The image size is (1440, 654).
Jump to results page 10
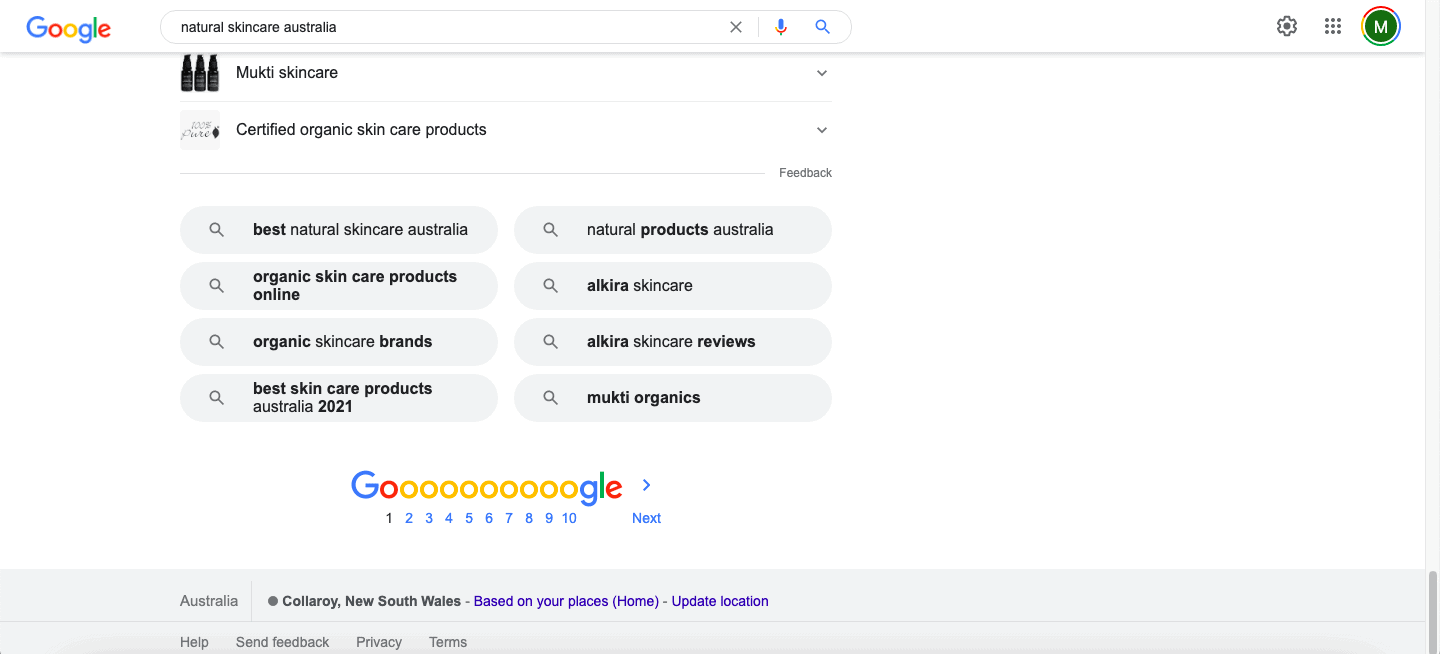(569, 518)
